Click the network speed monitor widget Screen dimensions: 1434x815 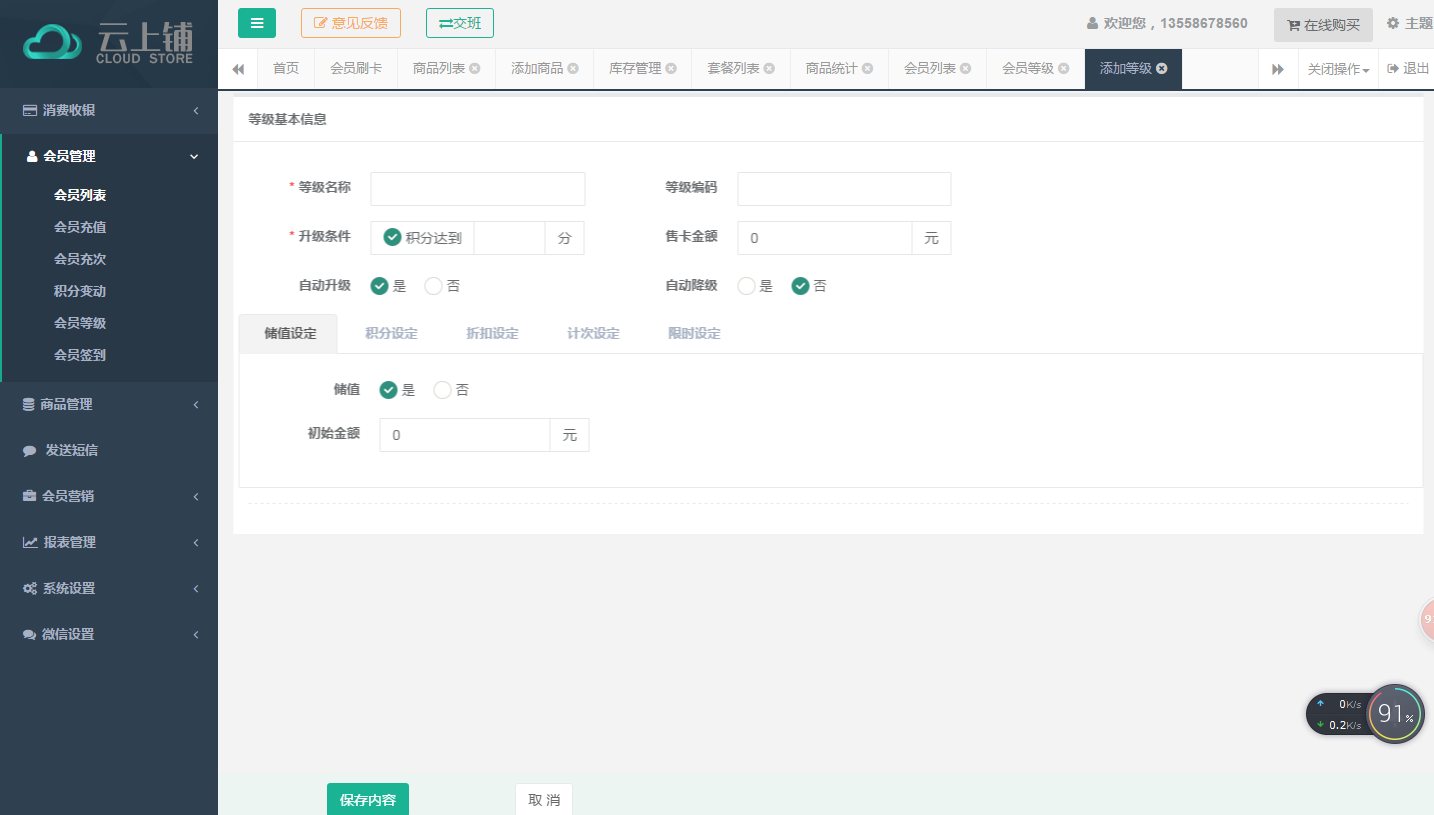[x=1340, y=714]
